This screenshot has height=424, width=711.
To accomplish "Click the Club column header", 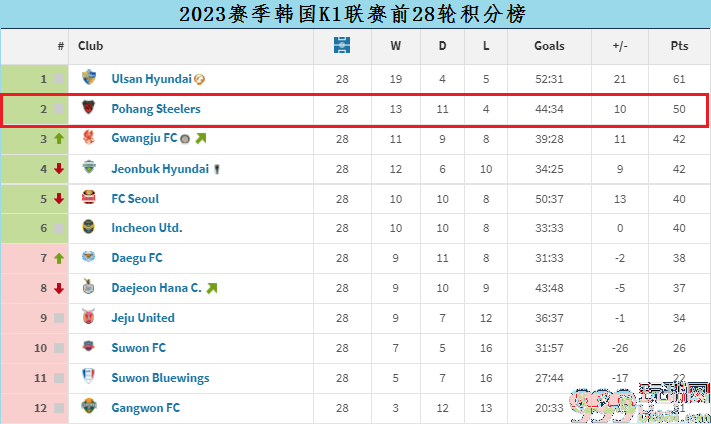I will pyautogui.click(x=91, y=46).
